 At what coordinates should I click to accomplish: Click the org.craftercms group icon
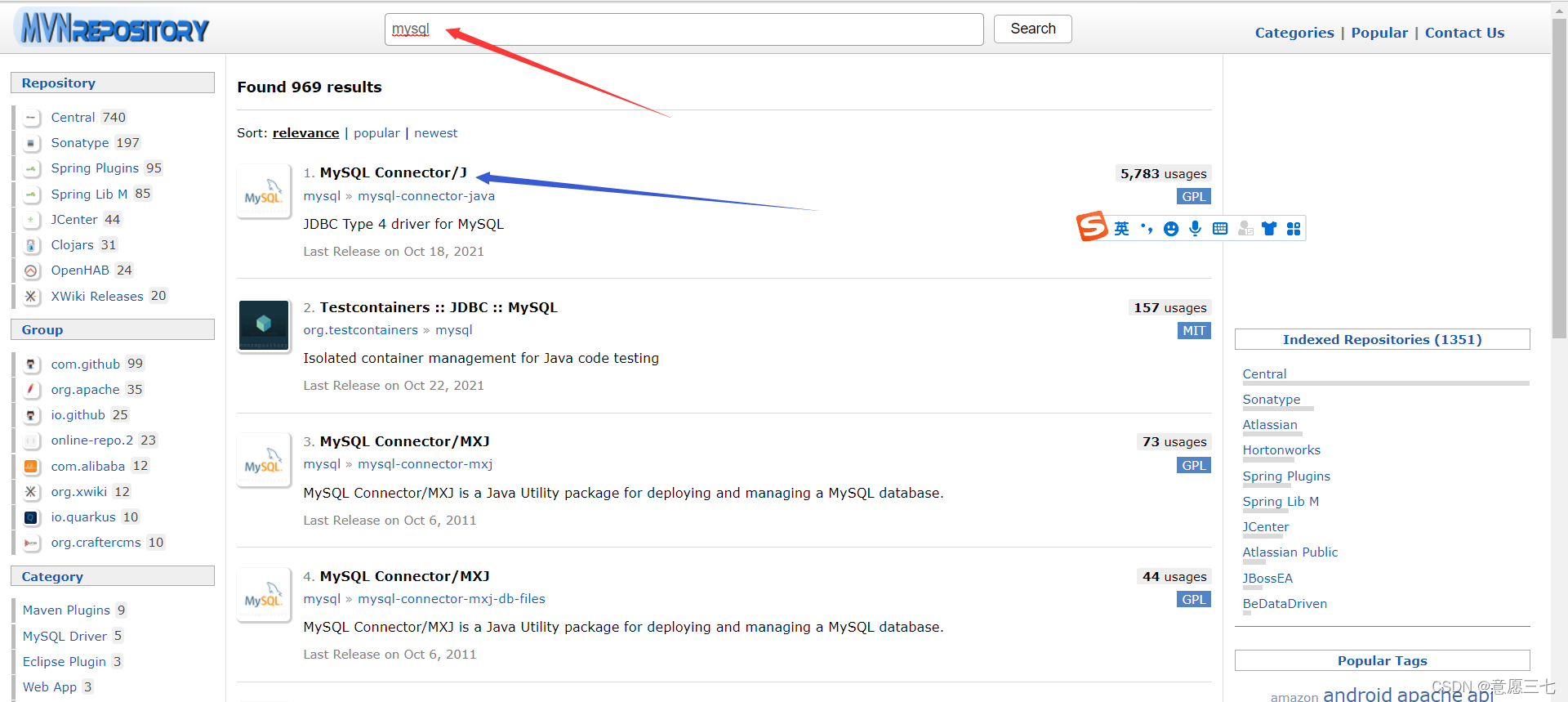[x=31, y=543]
